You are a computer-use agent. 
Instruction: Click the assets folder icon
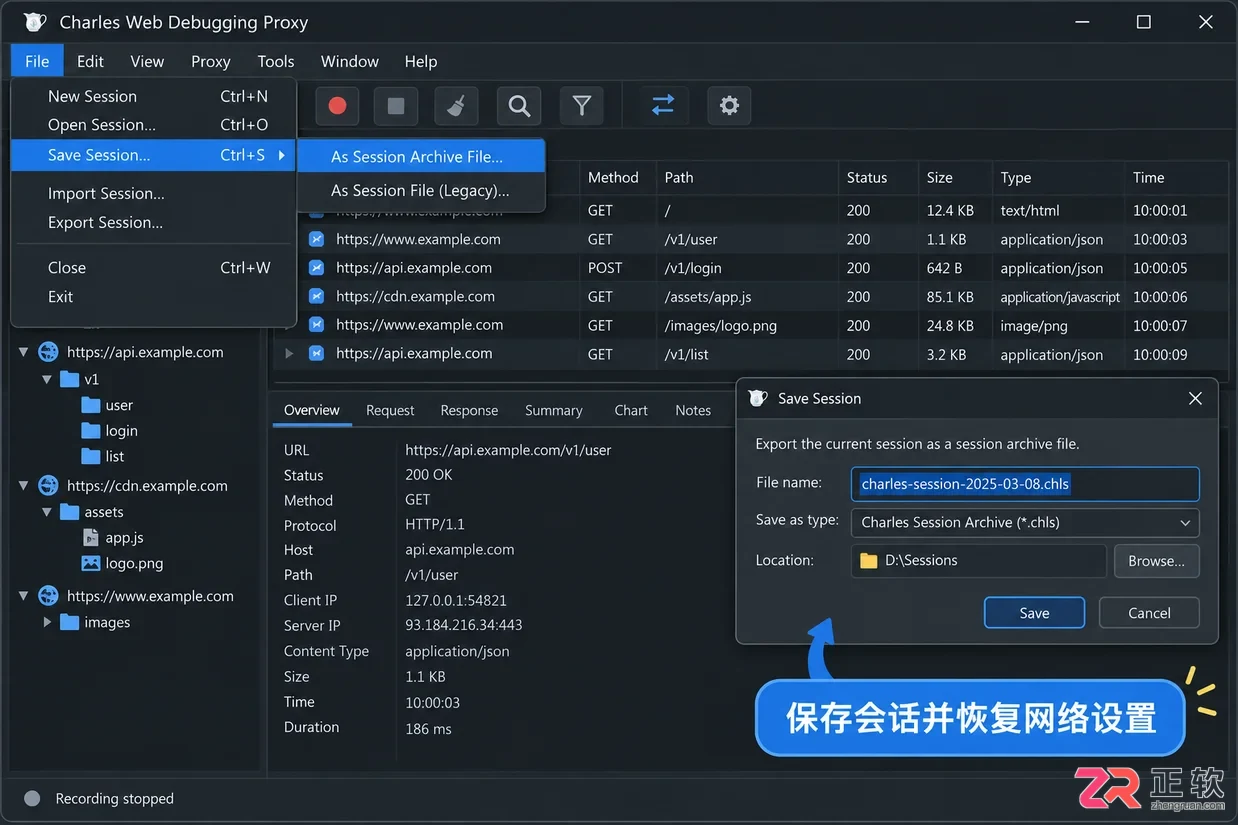coord(69,512)
